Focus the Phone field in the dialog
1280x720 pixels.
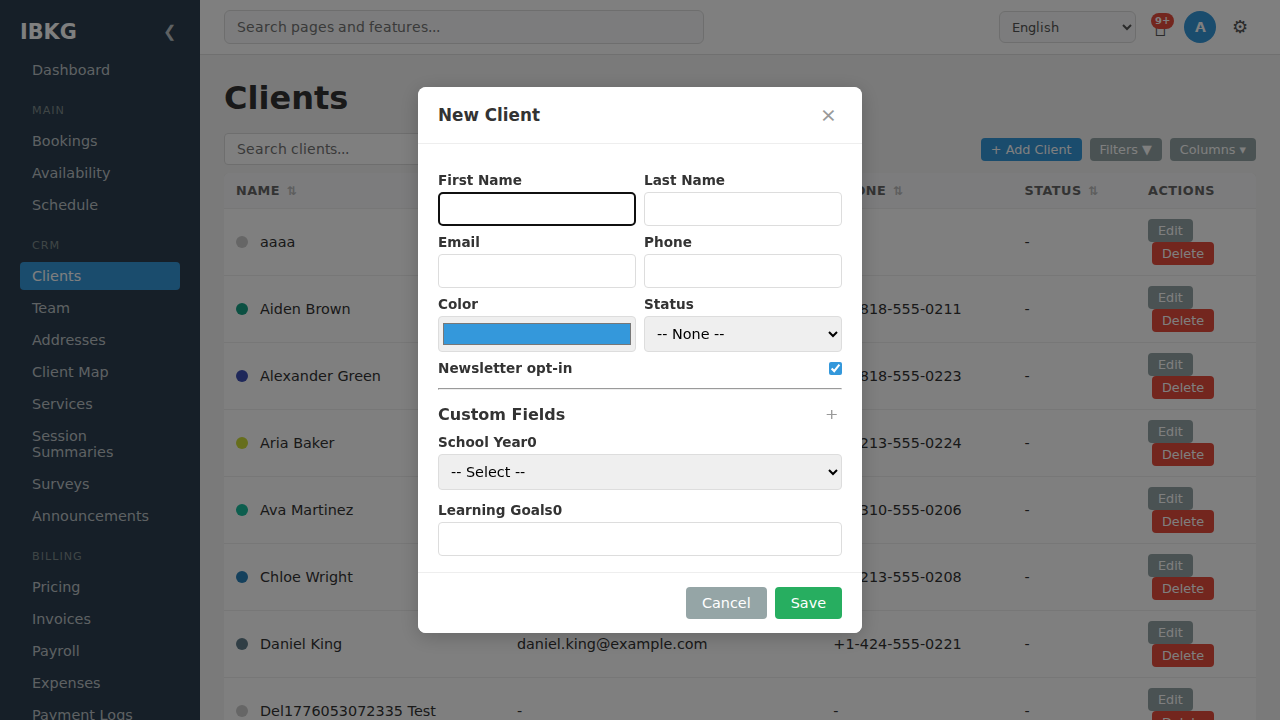[x=743, y=271]
